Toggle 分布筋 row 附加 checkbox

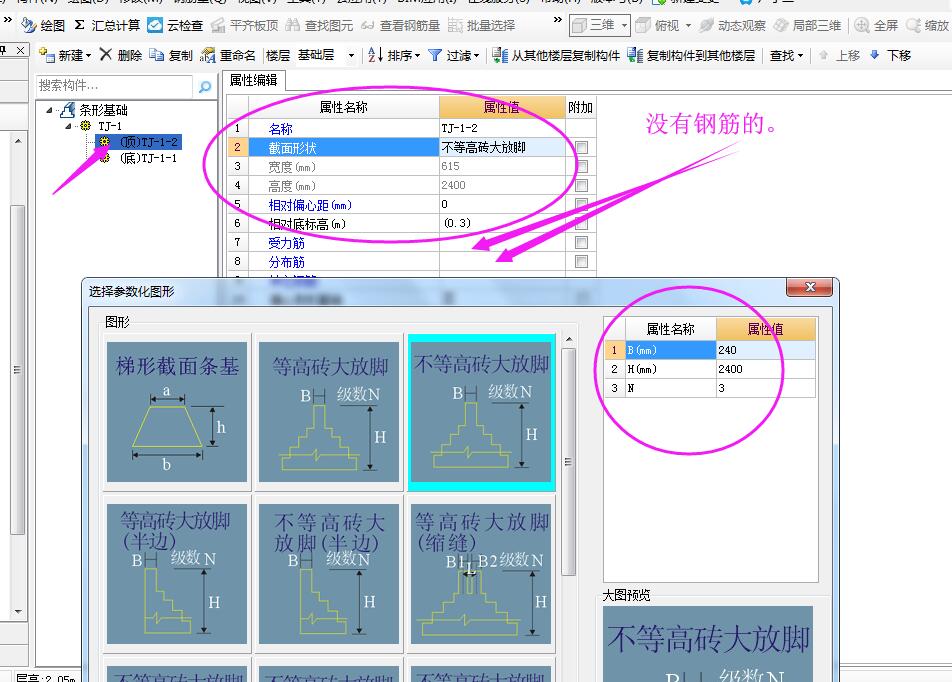(x=582, y=262)
